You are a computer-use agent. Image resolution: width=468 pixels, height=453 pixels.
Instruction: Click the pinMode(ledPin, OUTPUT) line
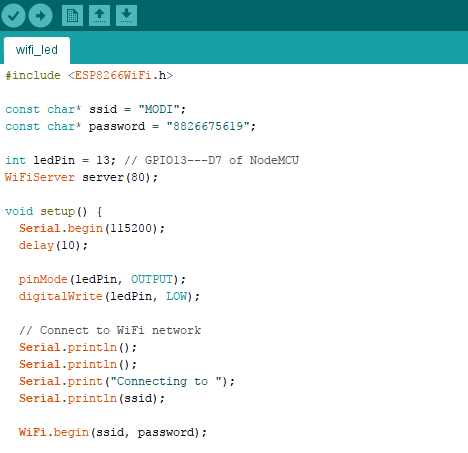102,279
